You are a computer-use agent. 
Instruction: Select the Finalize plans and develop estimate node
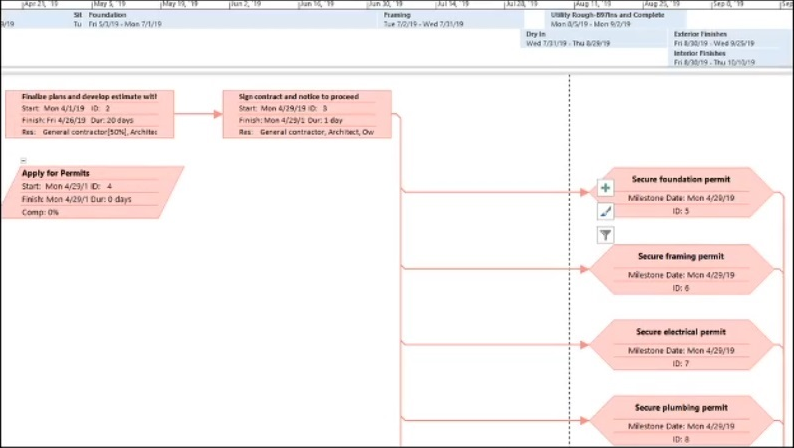pos(89,114)
